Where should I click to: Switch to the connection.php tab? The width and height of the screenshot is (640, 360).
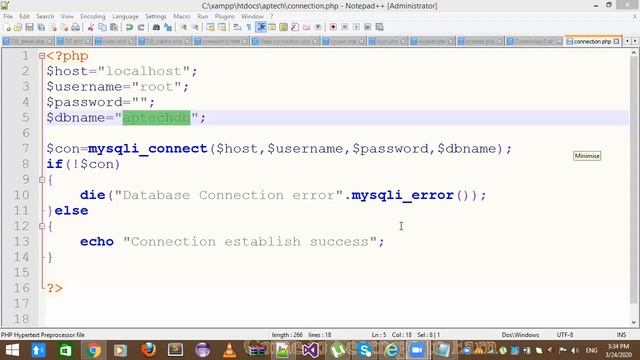click(592, 41)
